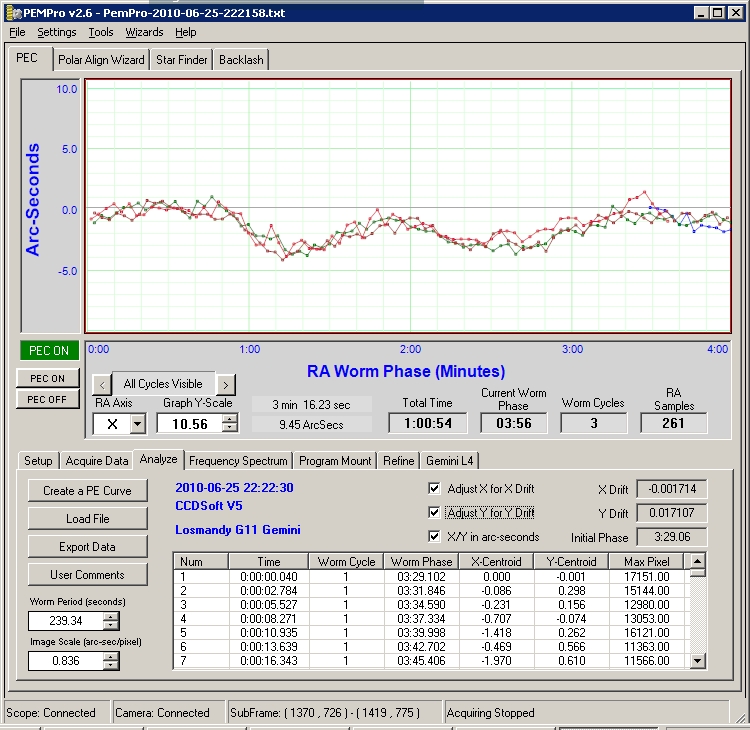This screenshot has width=750, height=730.
Task: Select the Analyze tab
Action: [x=158, y=459]
